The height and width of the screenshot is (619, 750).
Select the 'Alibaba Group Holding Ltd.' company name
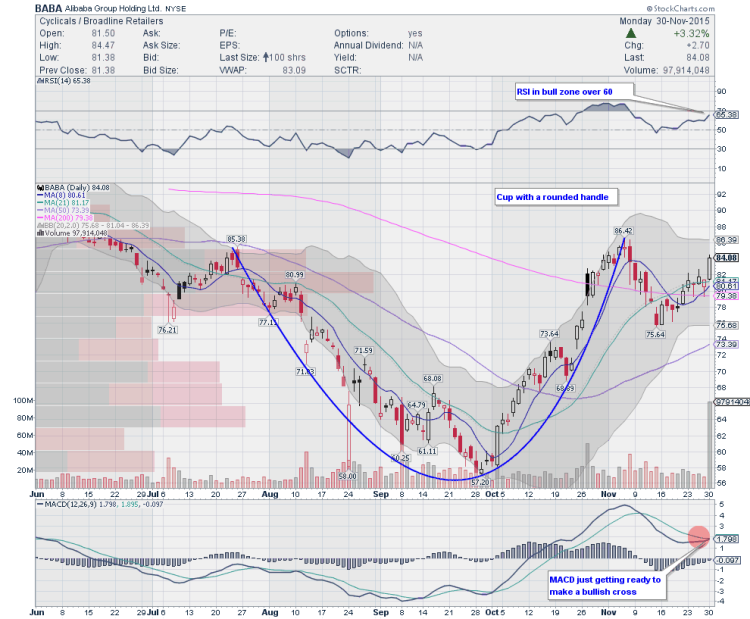point(113,9)
